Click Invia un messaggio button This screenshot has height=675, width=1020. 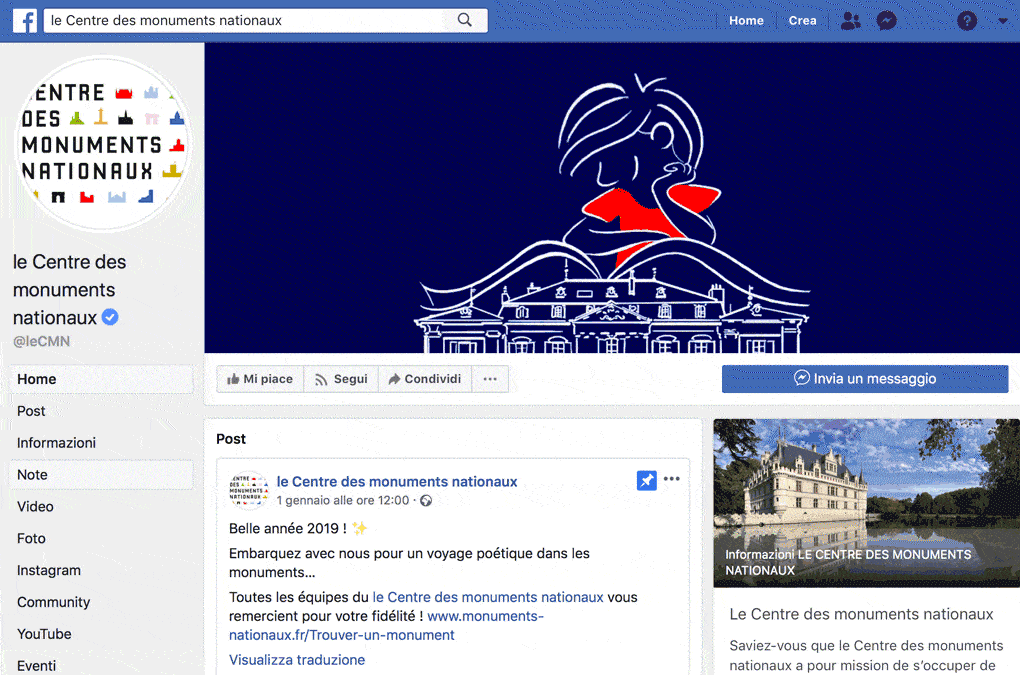point(865,379)
